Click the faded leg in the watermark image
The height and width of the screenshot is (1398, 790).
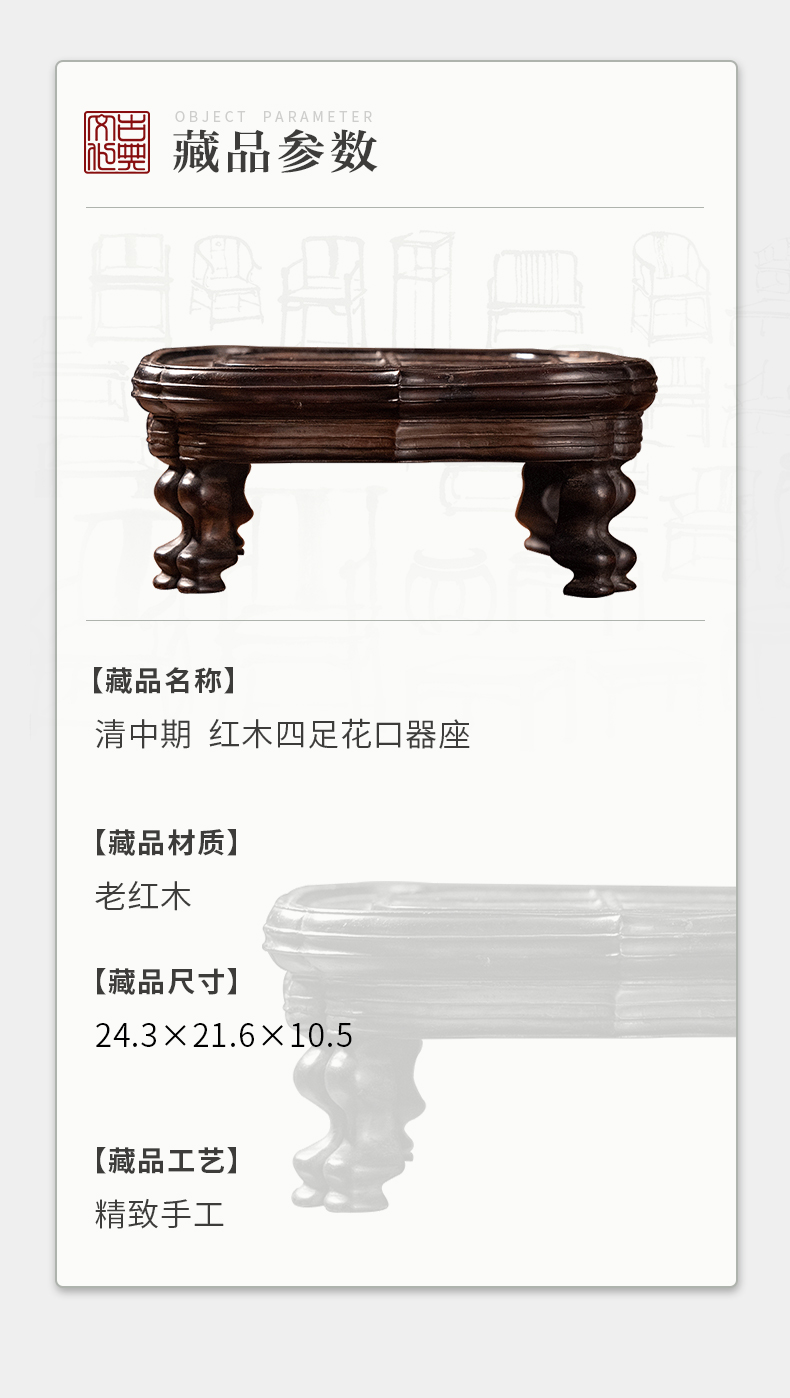click(x=357, y=1125)
